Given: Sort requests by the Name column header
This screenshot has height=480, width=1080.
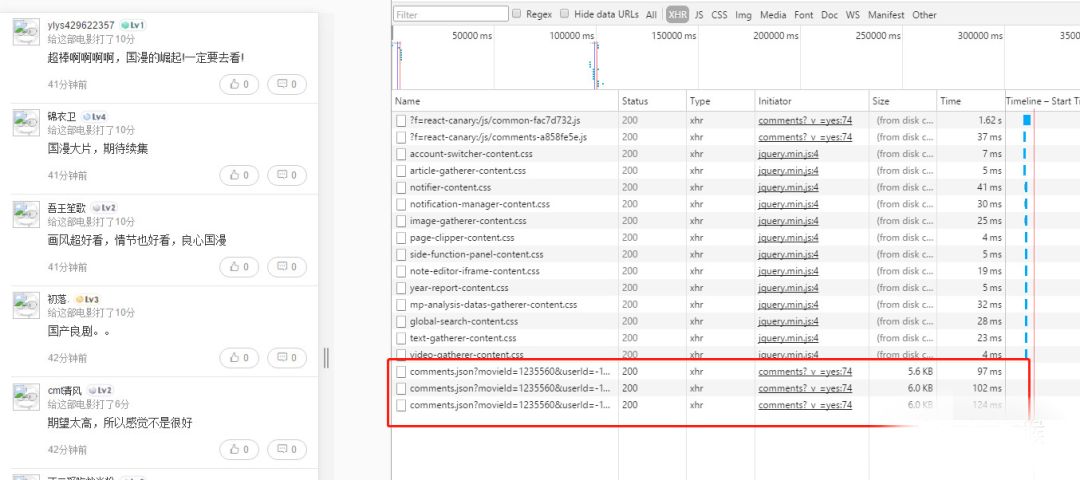Looking at the screenshot, I should tap(408, 101).
